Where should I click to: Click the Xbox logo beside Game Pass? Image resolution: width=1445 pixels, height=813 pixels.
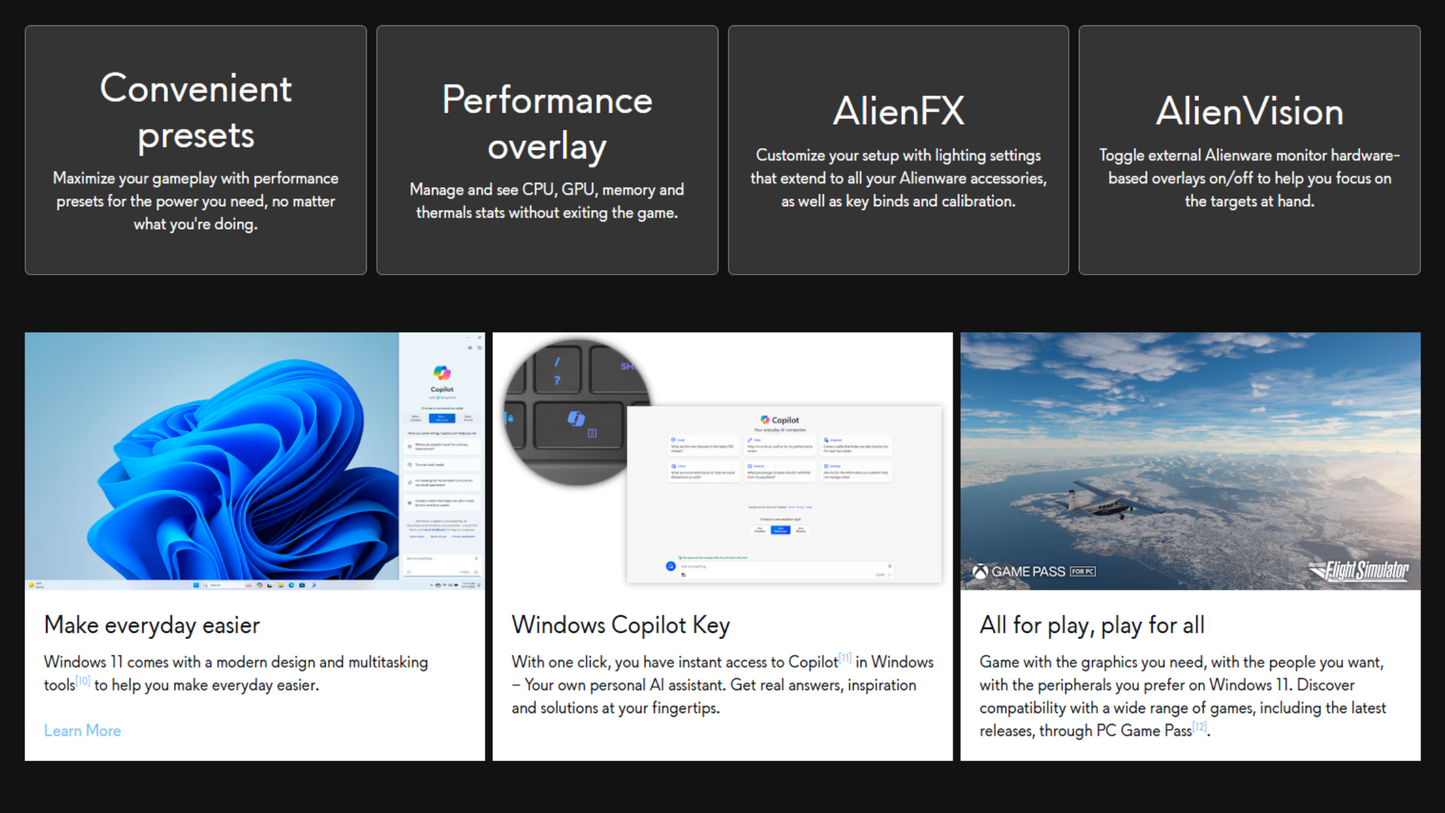[x=980, y=572]
